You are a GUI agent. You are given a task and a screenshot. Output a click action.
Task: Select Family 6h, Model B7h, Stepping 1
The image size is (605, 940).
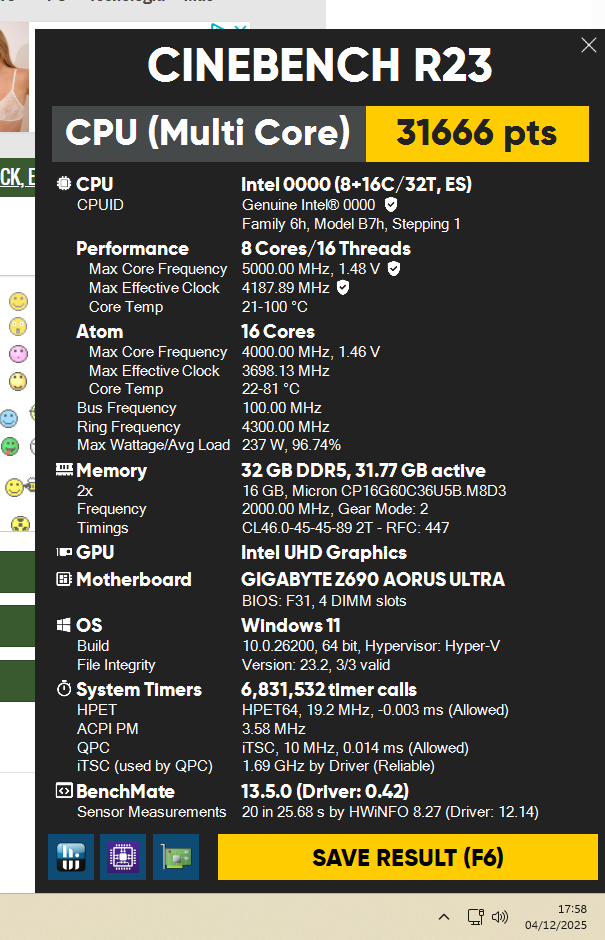coord(351,224)
